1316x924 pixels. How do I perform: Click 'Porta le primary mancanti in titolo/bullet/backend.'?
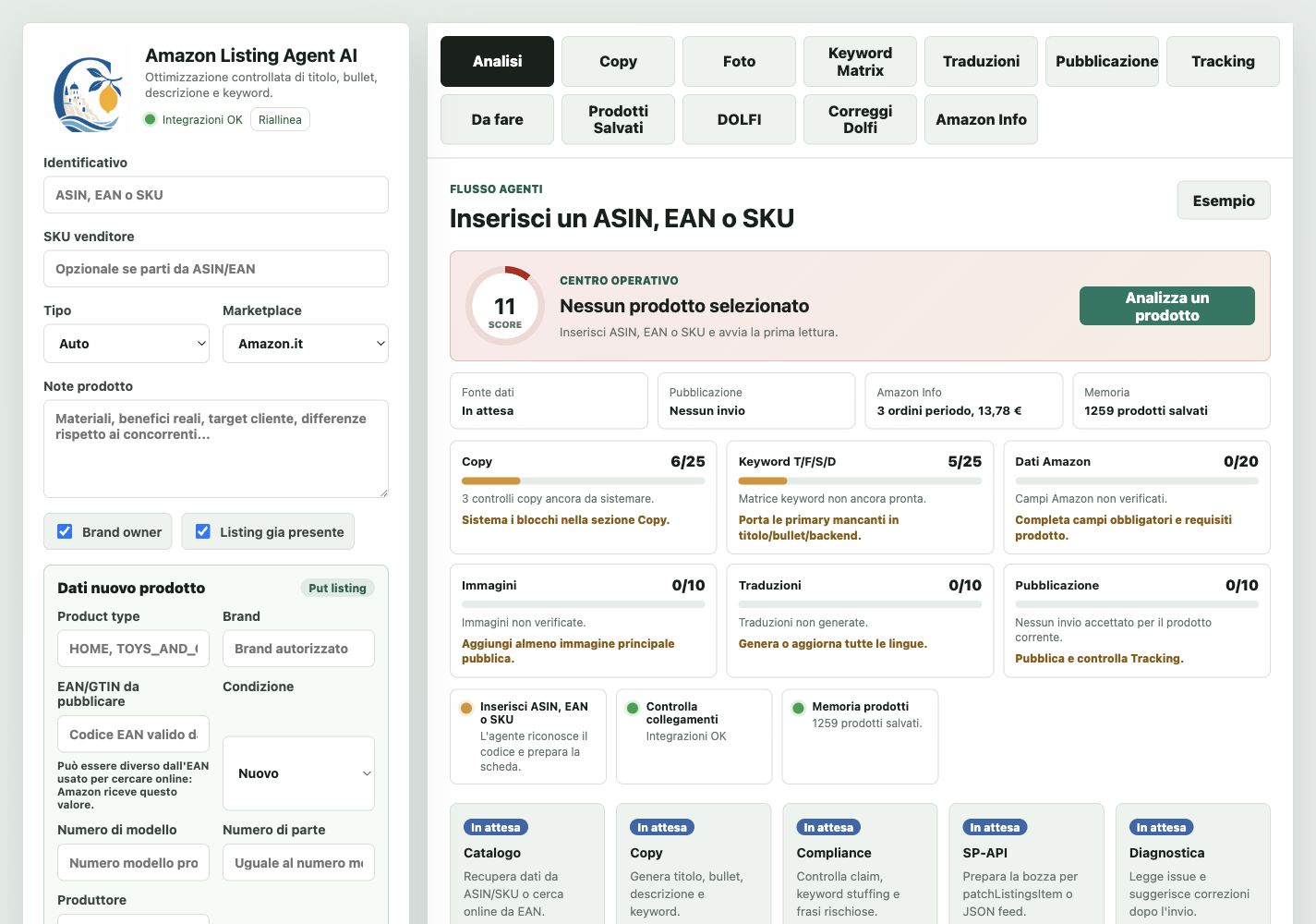click(x=819, y=528)
